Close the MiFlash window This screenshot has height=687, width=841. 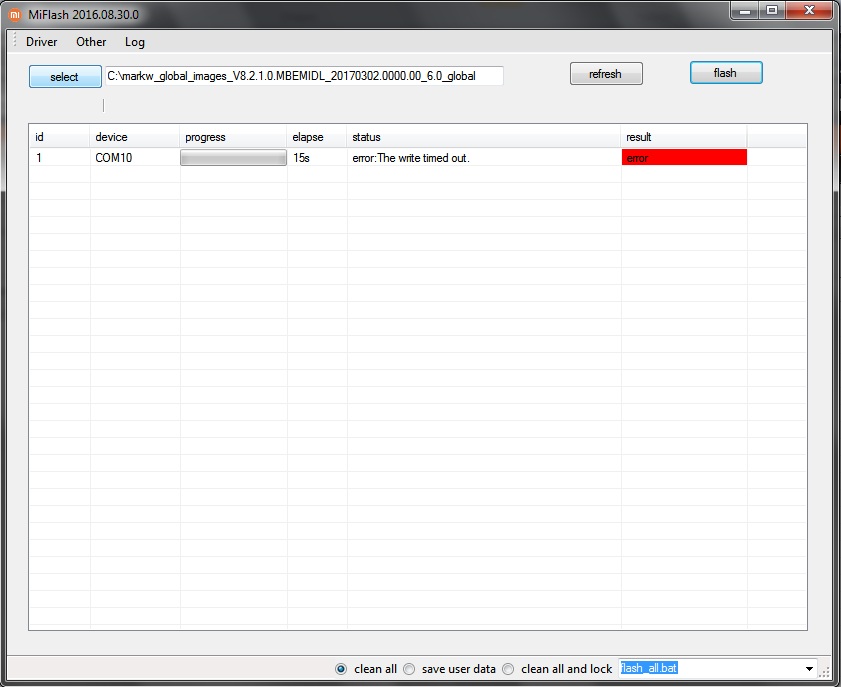coord(810,11)
